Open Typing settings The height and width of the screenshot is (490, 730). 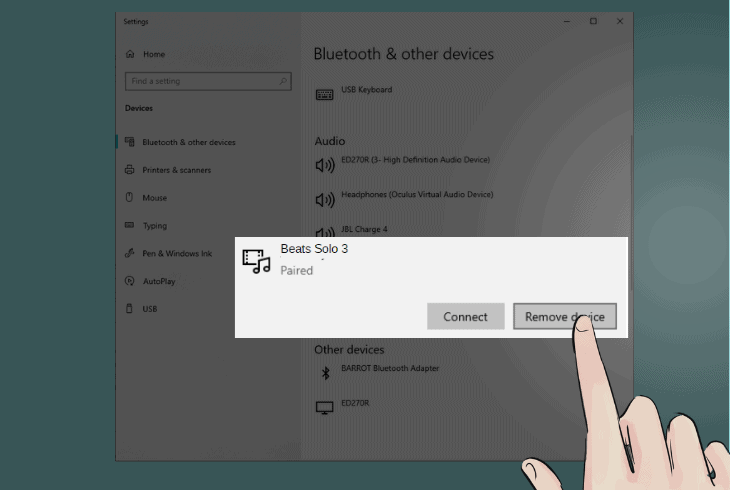tap(155, 226)
